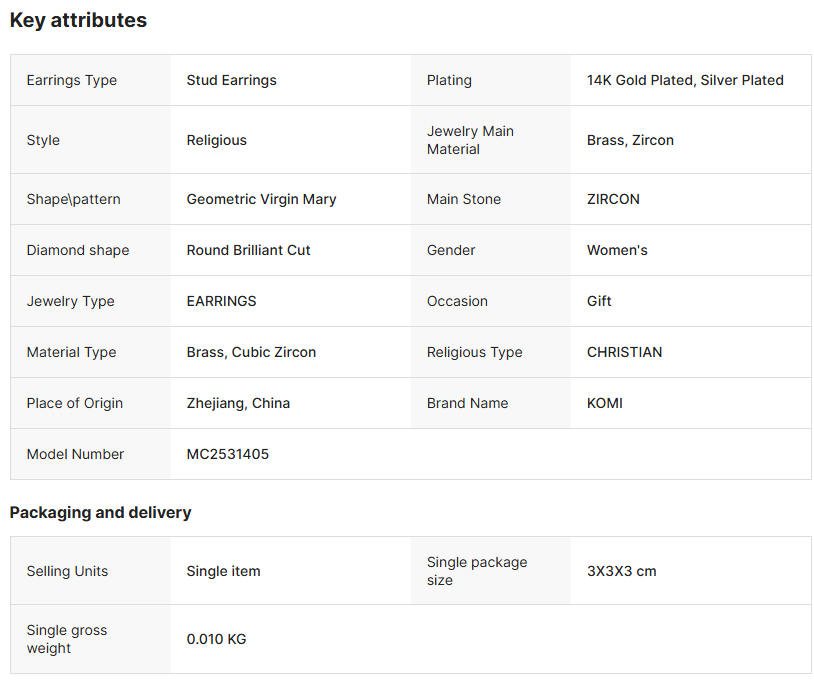Viewport: 814px width, 684px height.
Task: Click the Earrings Type label
Action: 71,80
